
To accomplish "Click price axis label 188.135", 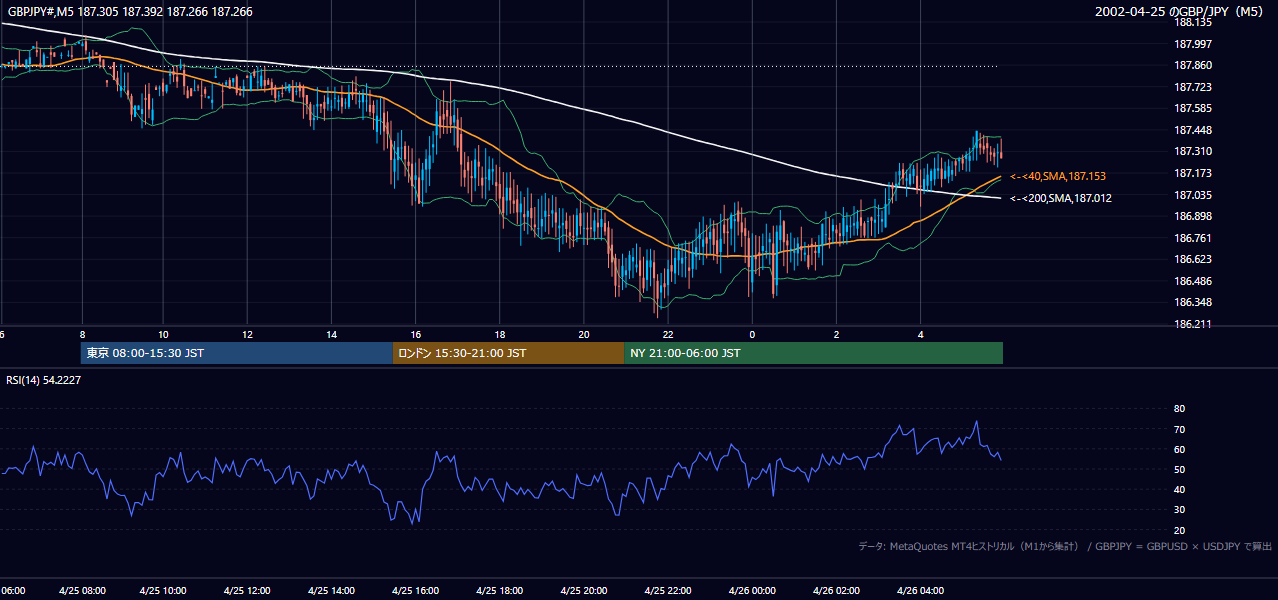I will [1192, 22].
